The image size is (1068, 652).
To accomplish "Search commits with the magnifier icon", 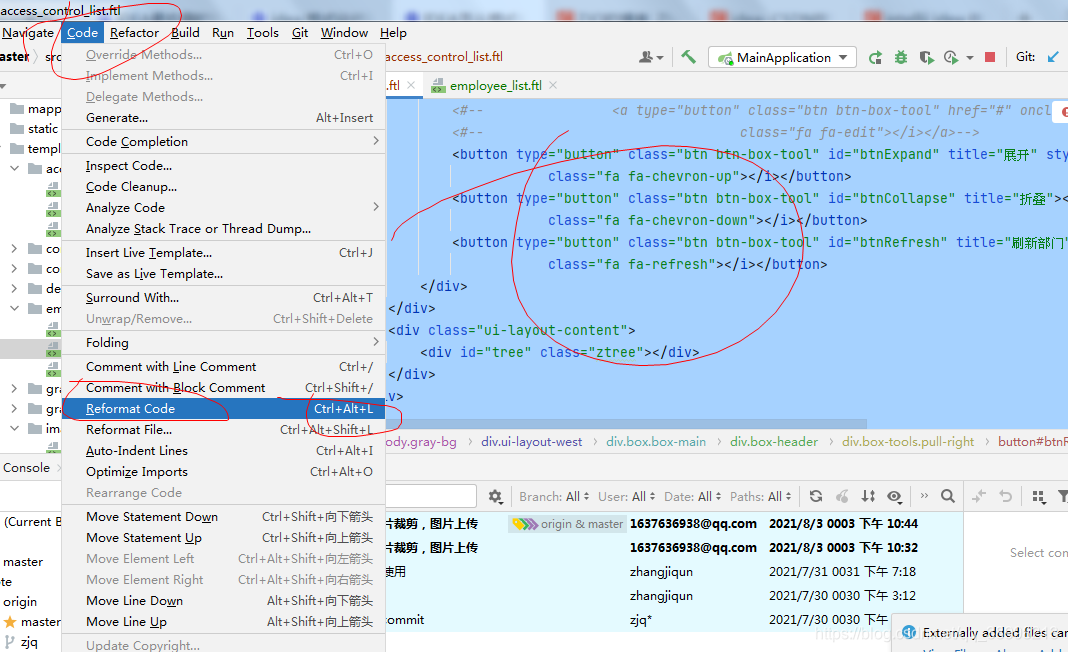I will (x=948, y=495).
